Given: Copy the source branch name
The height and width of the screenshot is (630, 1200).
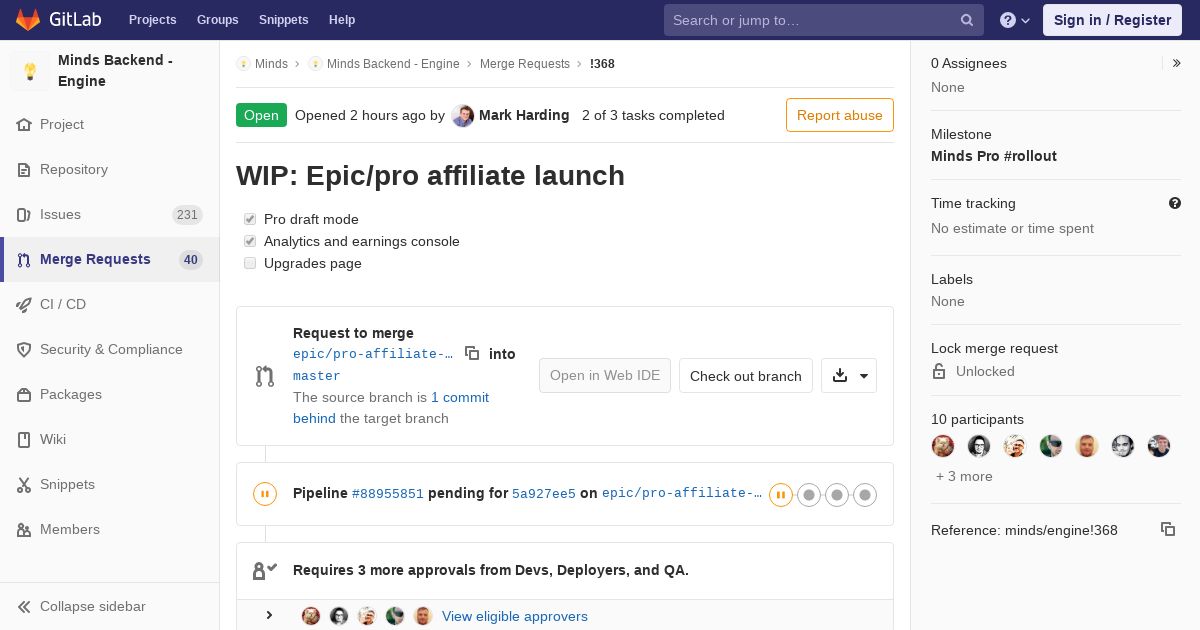Looking at the screenshot, I should point(472,353).
